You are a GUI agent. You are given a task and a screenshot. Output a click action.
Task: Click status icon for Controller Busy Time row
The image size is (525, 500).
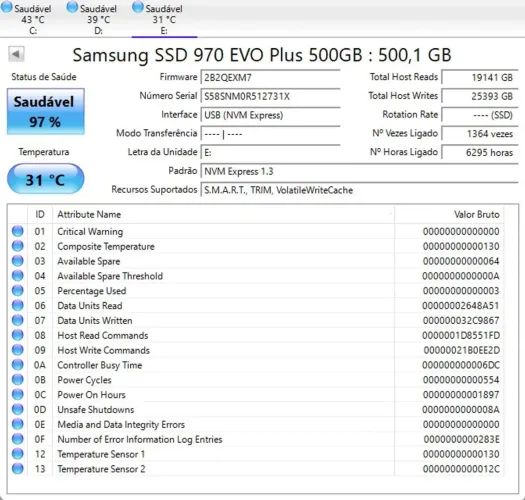17,365
